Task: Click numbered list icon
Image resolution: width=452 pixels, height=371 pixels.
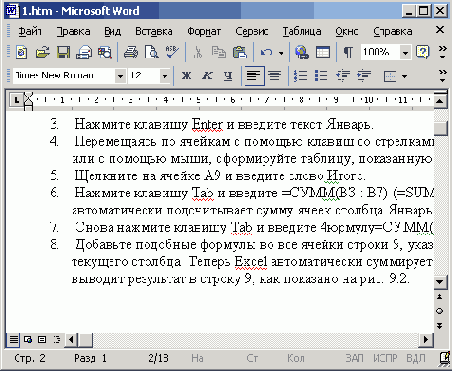Action: pos(300,76)
